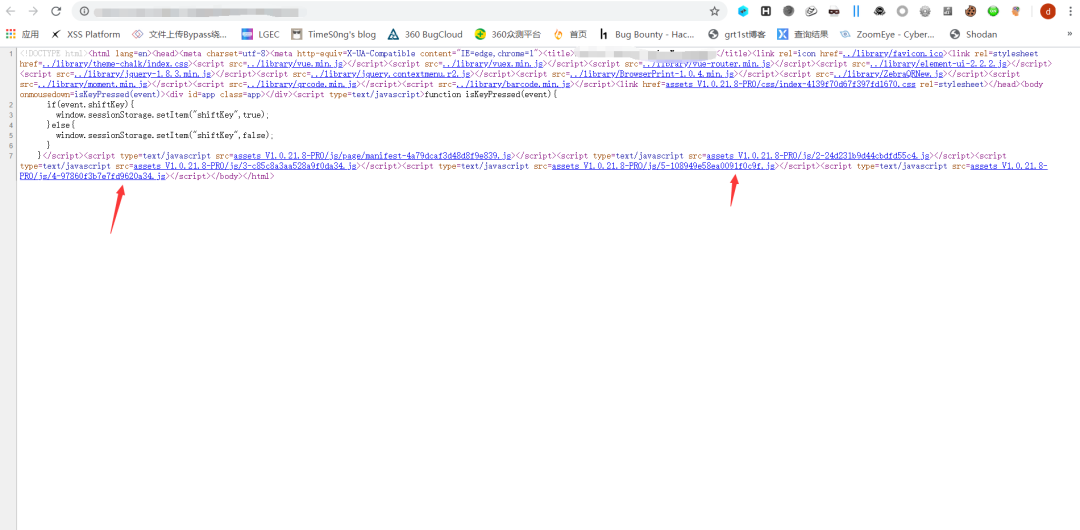Click the }else{ source line
Viewport: 1080px width, 530px height.
point(60,125)
